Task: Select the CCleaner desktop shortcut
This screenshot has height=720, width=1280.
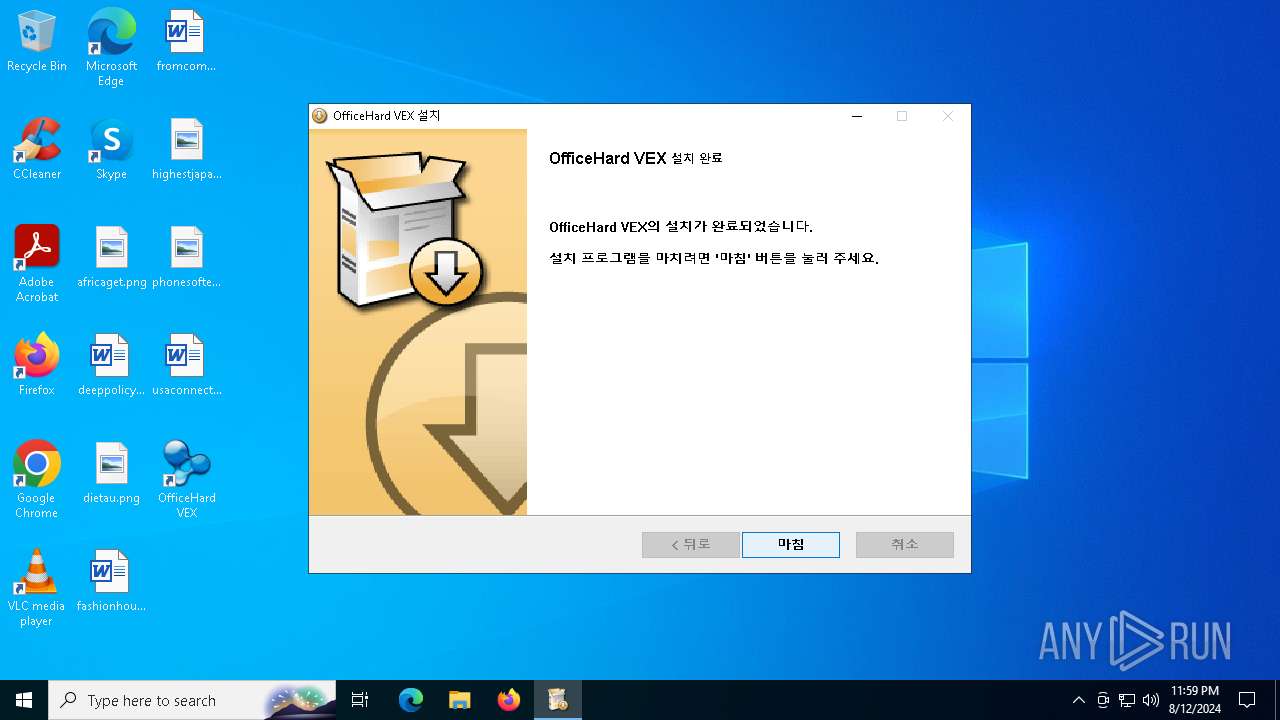Action: [x=37, y=150]
